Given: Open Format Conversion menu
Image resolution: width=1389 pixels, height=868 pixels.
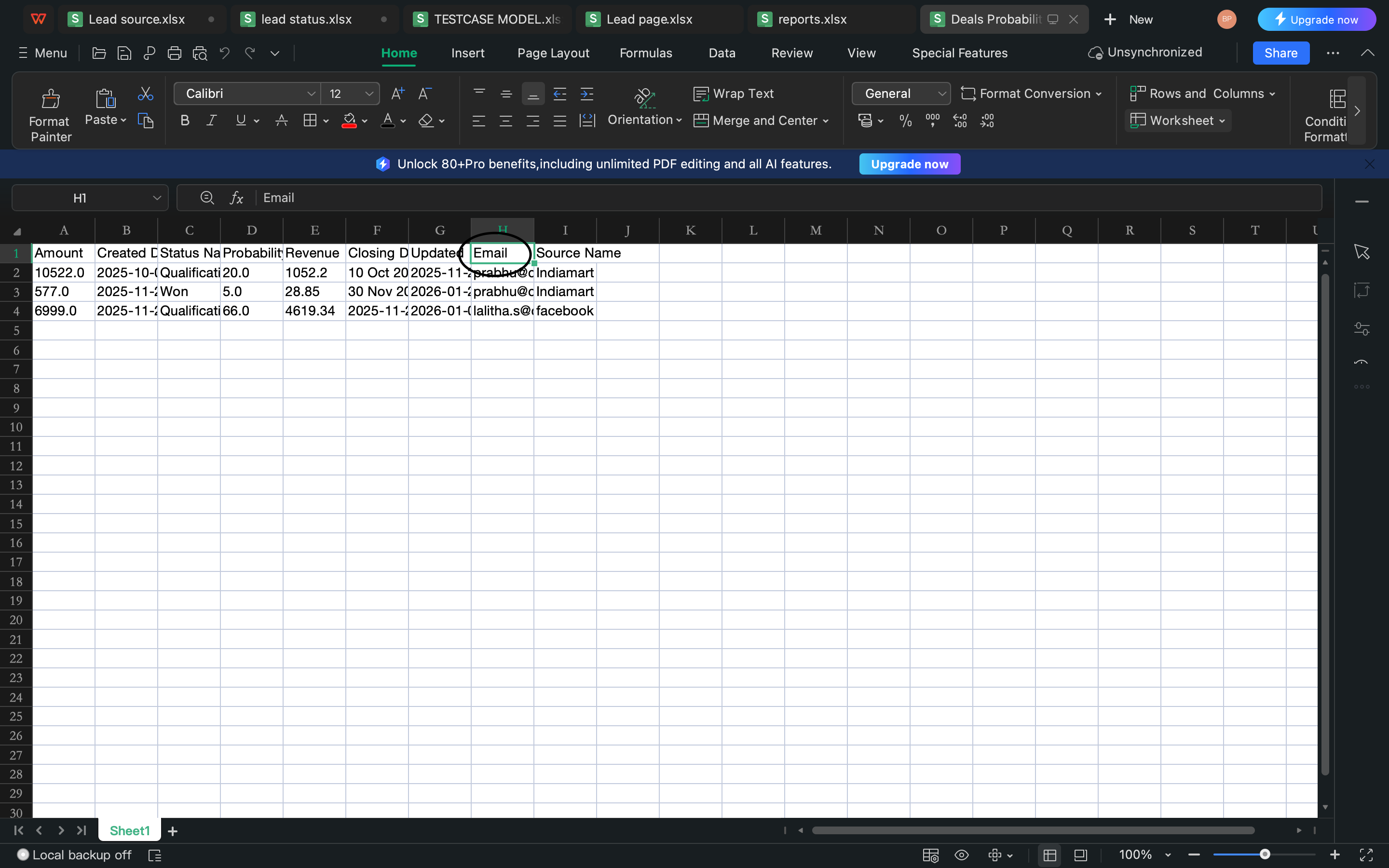Looking at the screenshot, I should [x=1032, y=94].
